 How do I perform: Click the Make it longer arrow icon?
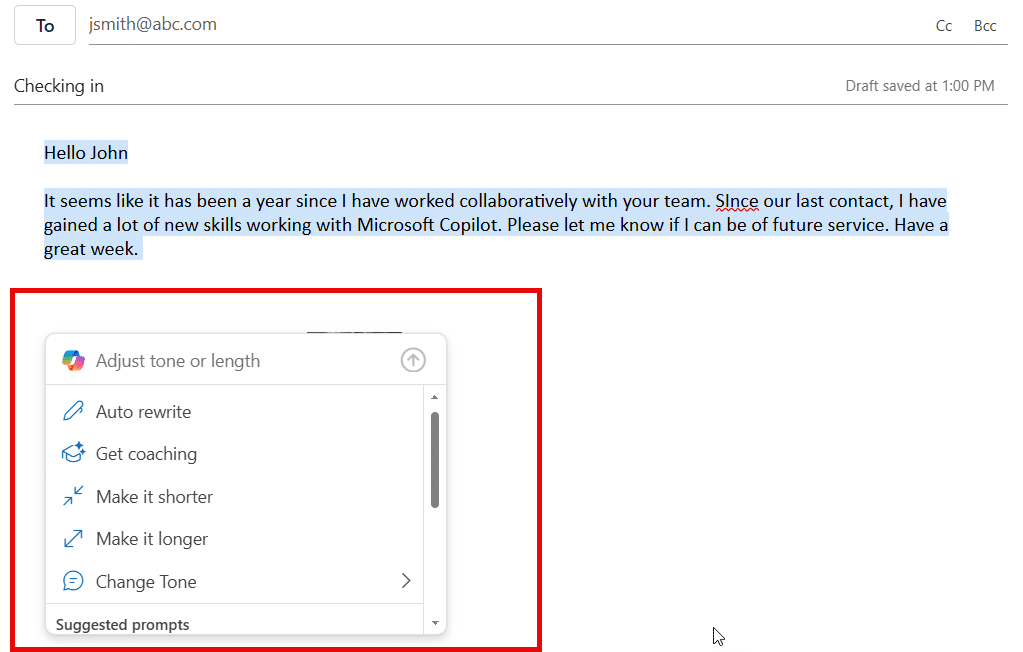pos(73,538)
